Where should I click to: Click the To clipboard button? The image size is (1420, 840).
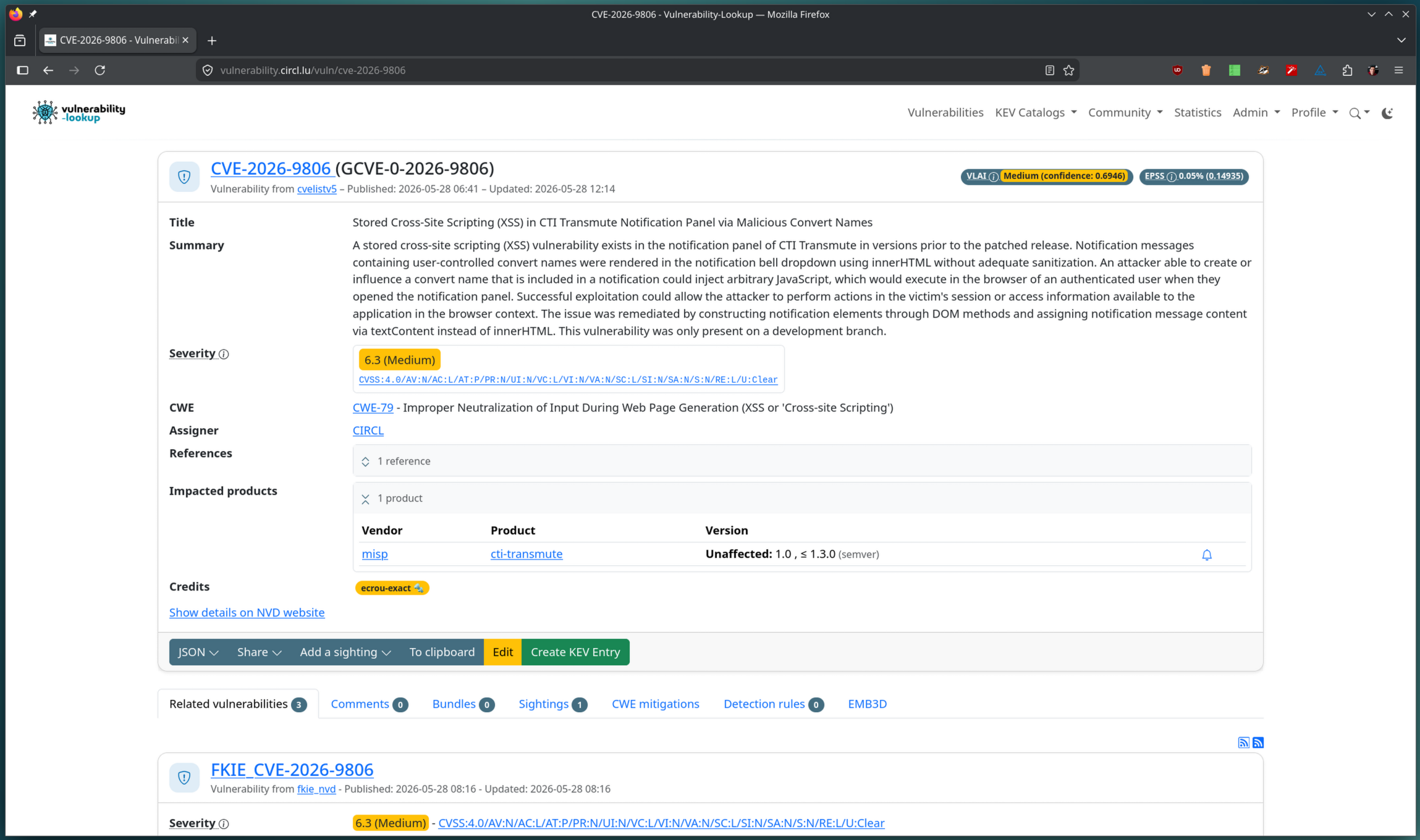442,652
